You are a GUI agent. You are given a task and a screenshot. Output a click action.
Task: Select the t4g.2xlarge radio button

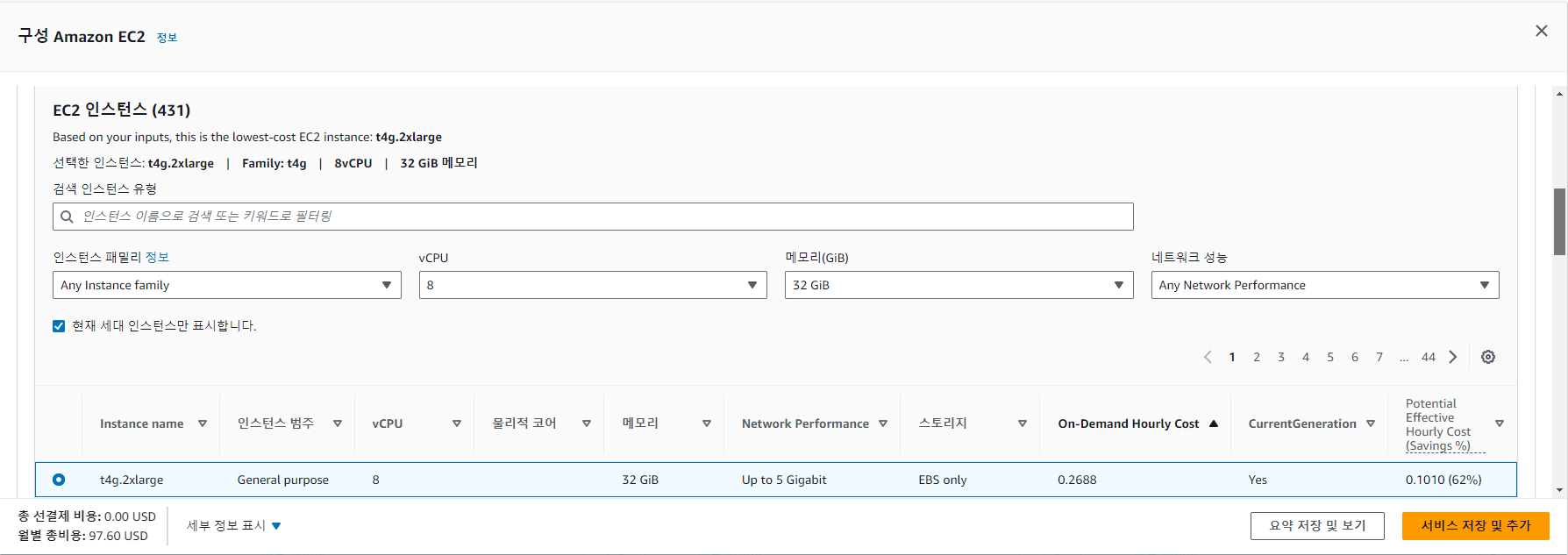coord(59,480)
